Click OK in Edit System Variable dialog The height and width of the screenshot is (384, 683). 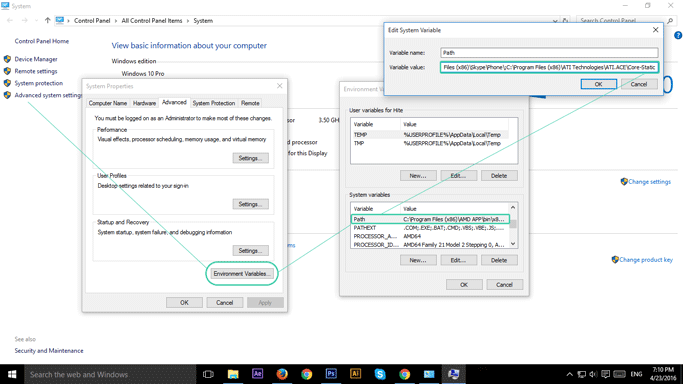(599, 84)
